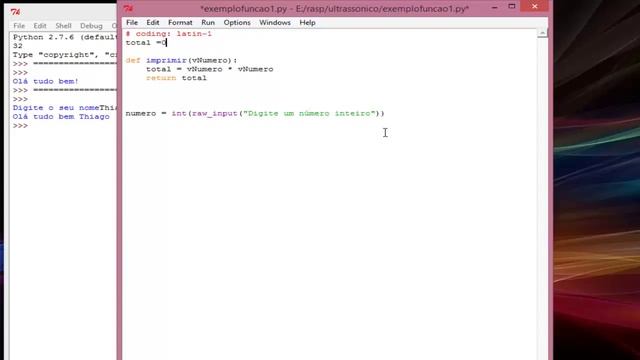Click the 'total = vNumero * vNumero' line
Screen dimensions: 640x360
[x=209, y=69]
